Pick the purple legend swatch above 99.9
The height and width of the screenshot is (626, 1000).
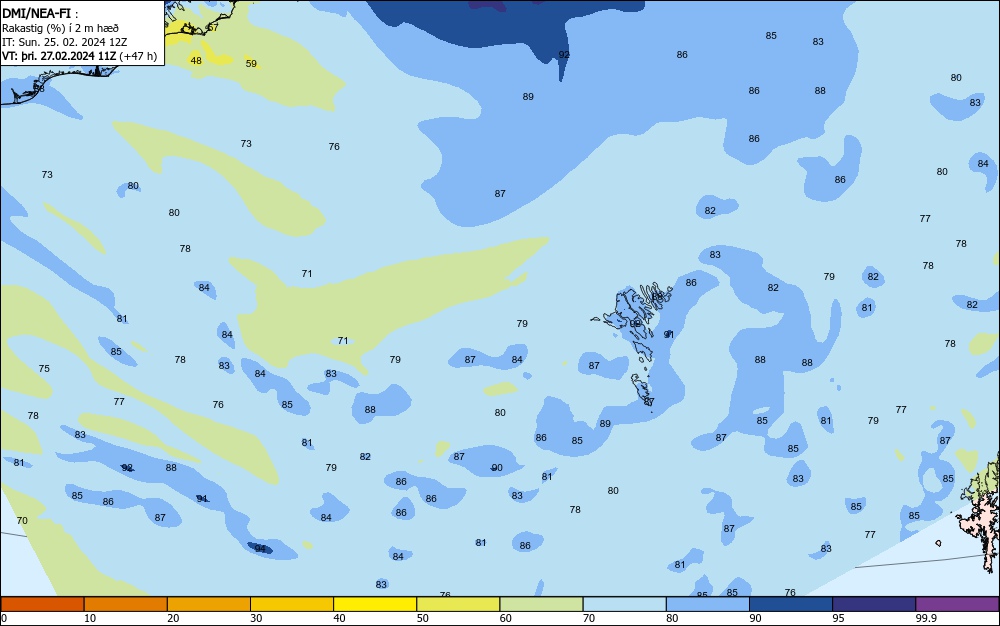[957, 604]
